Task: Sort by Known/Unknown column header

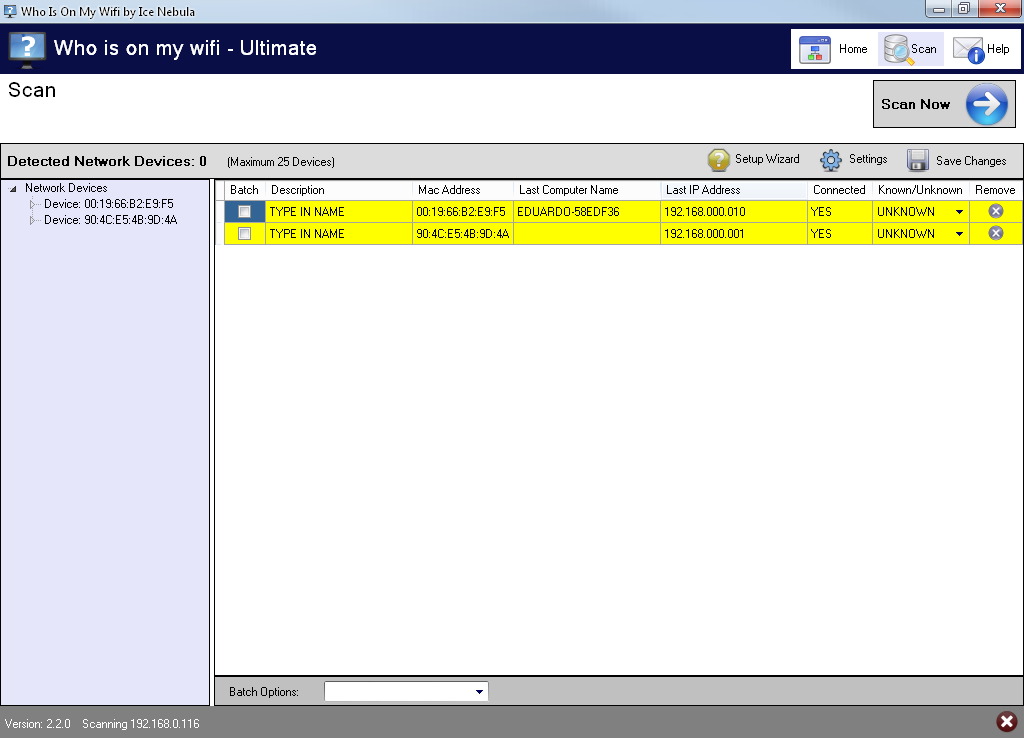Action: (x=921, y=190)
